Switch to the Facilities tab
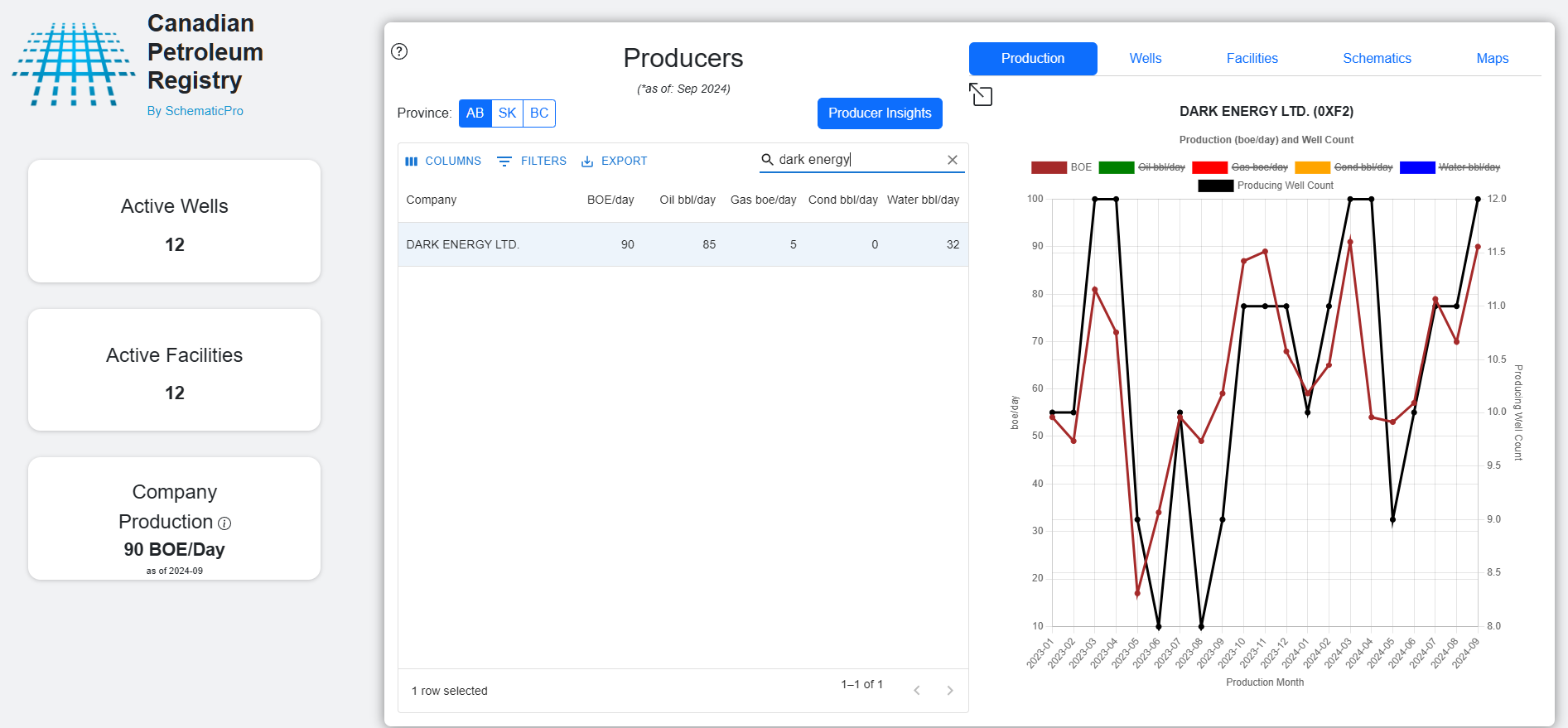Viewport: 1568px width, 728px height. pyautogui.click(x=1252, y=59)
